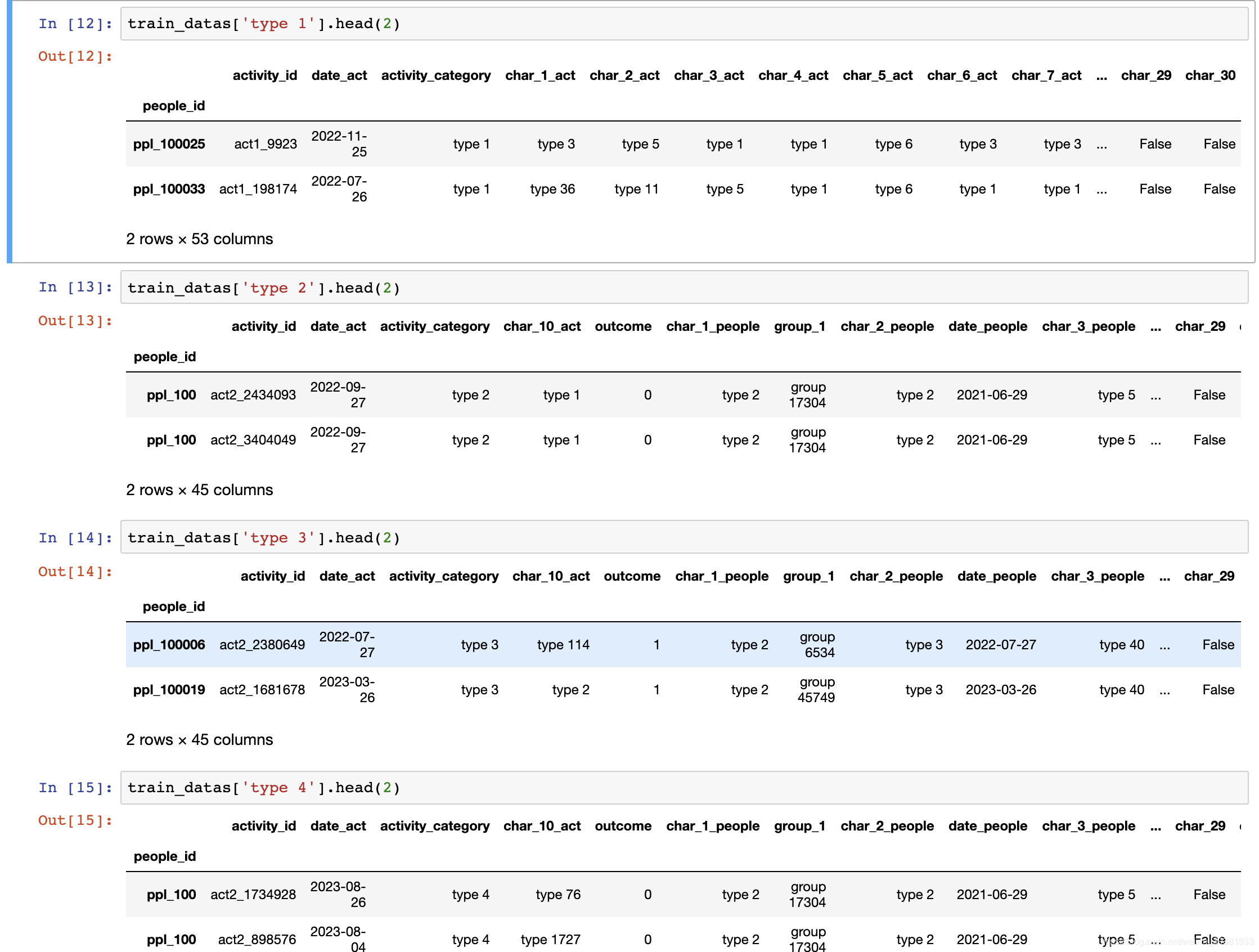Click the char_3_people header in Out[14]
The width and height of the screenshot is (1259, 952).
point(1098,576)
